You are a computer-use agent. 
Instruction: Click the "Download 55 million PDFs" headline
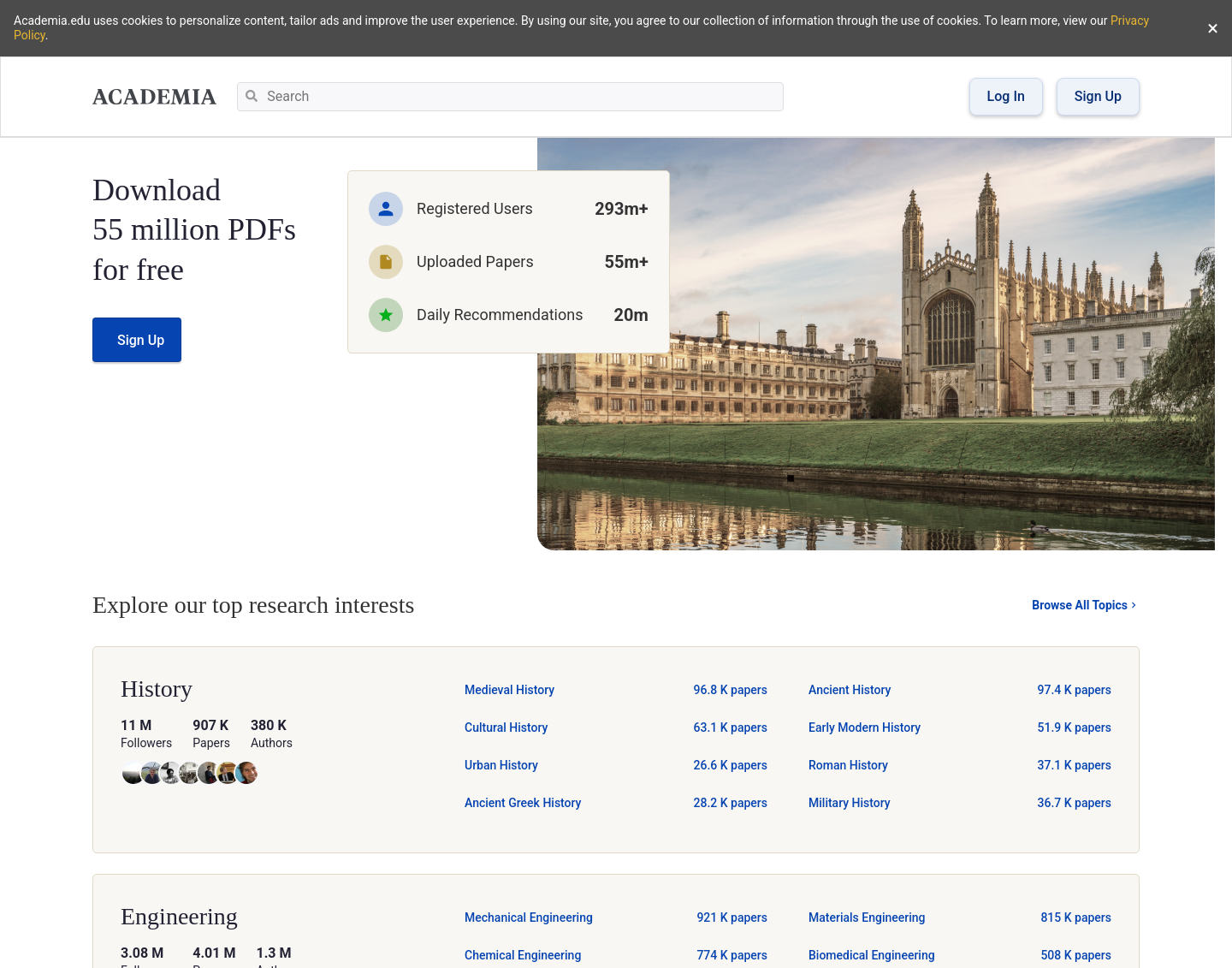(x=194, y=229)
